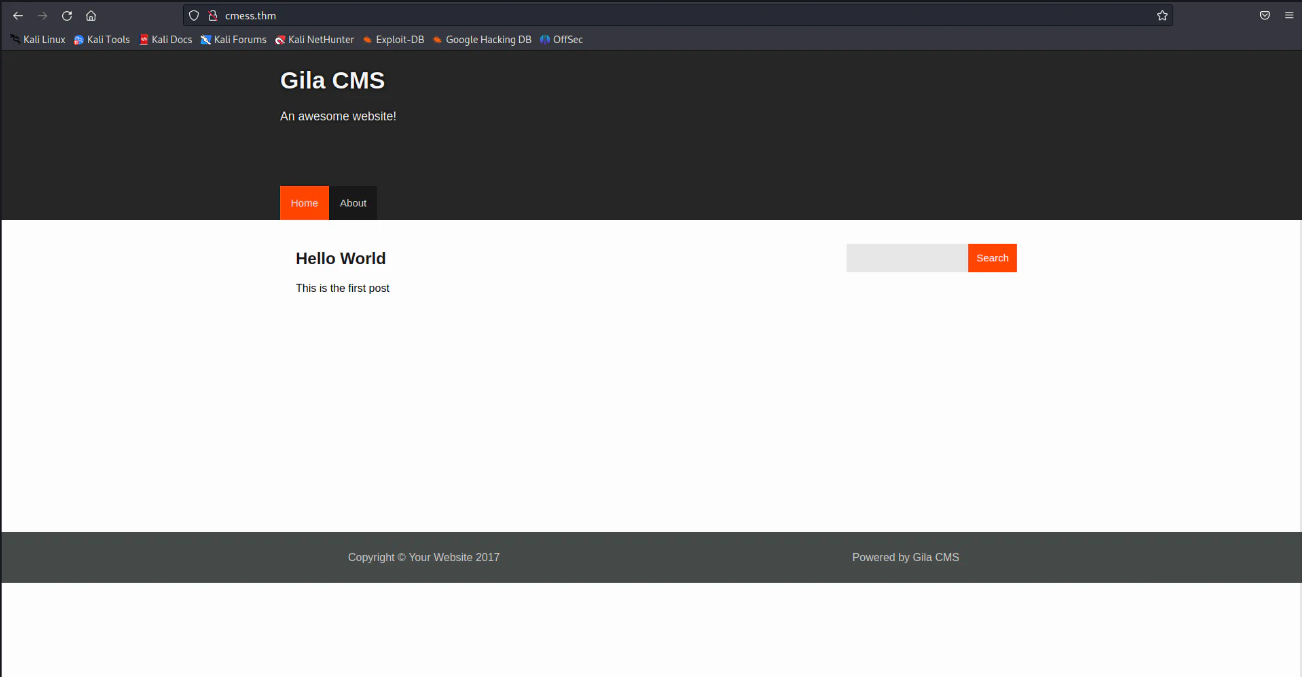Focus the site search text field
The height and width of the screenshot is (677, 1302).
tap(906, 258)
